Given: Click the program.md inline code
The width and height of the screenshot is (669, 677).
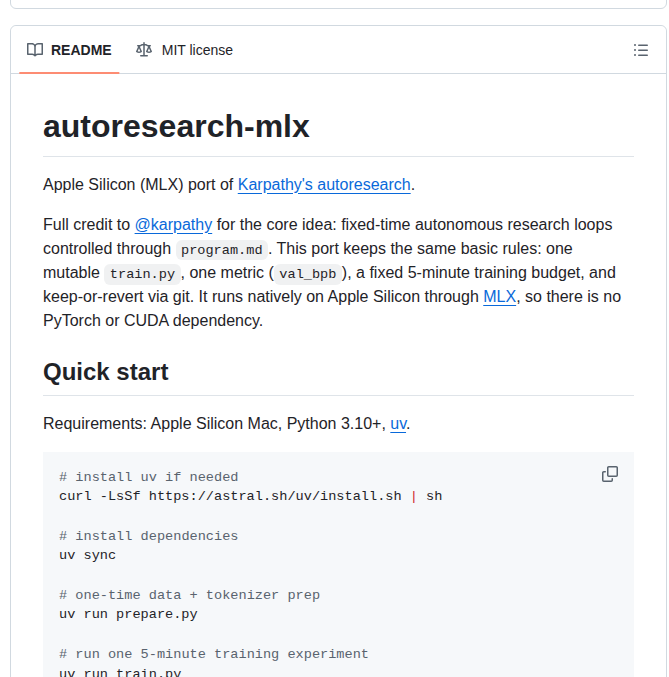Looking at the screenshot, I should coord(222,250).
